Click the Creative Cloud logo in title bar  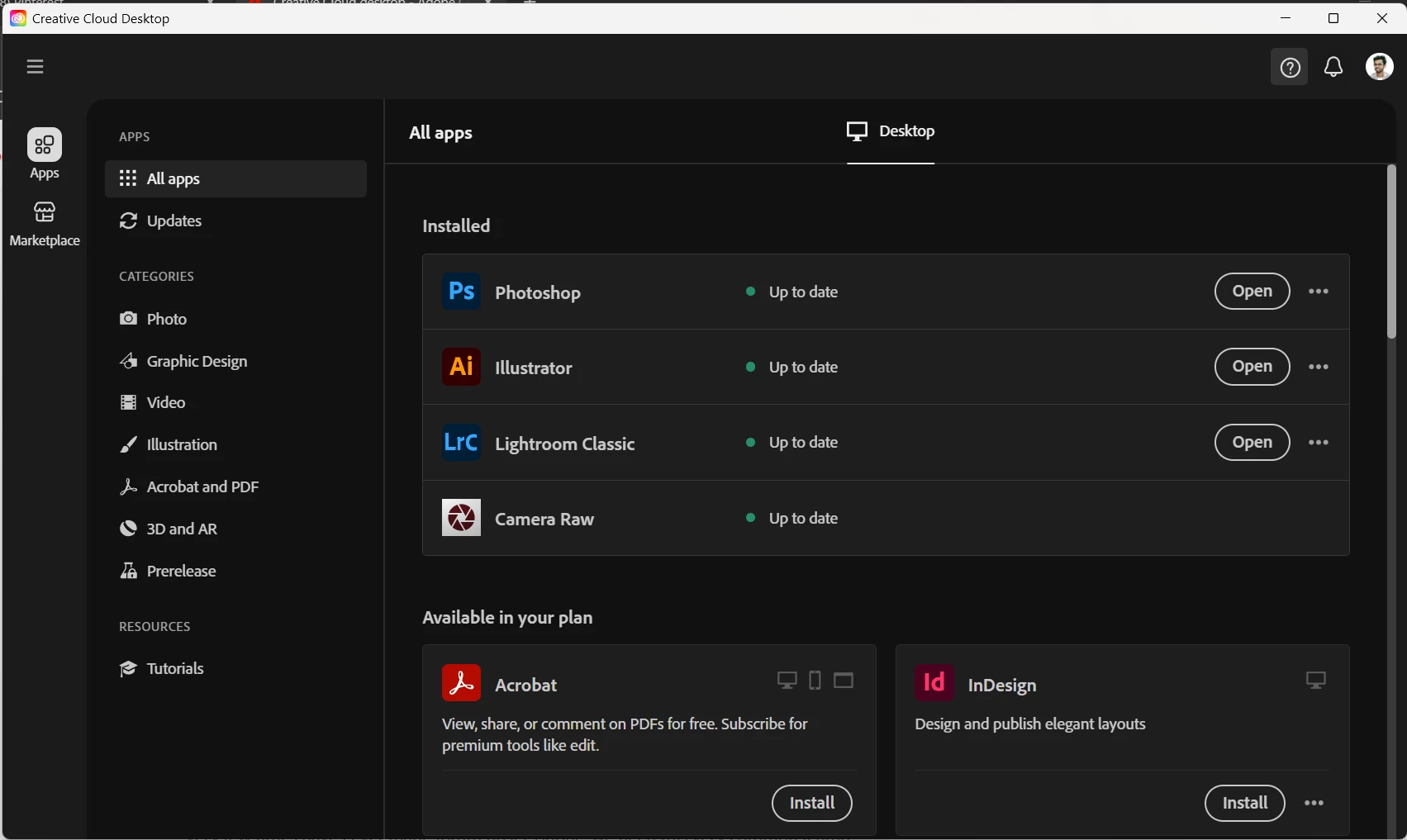[x=18, y=18]
